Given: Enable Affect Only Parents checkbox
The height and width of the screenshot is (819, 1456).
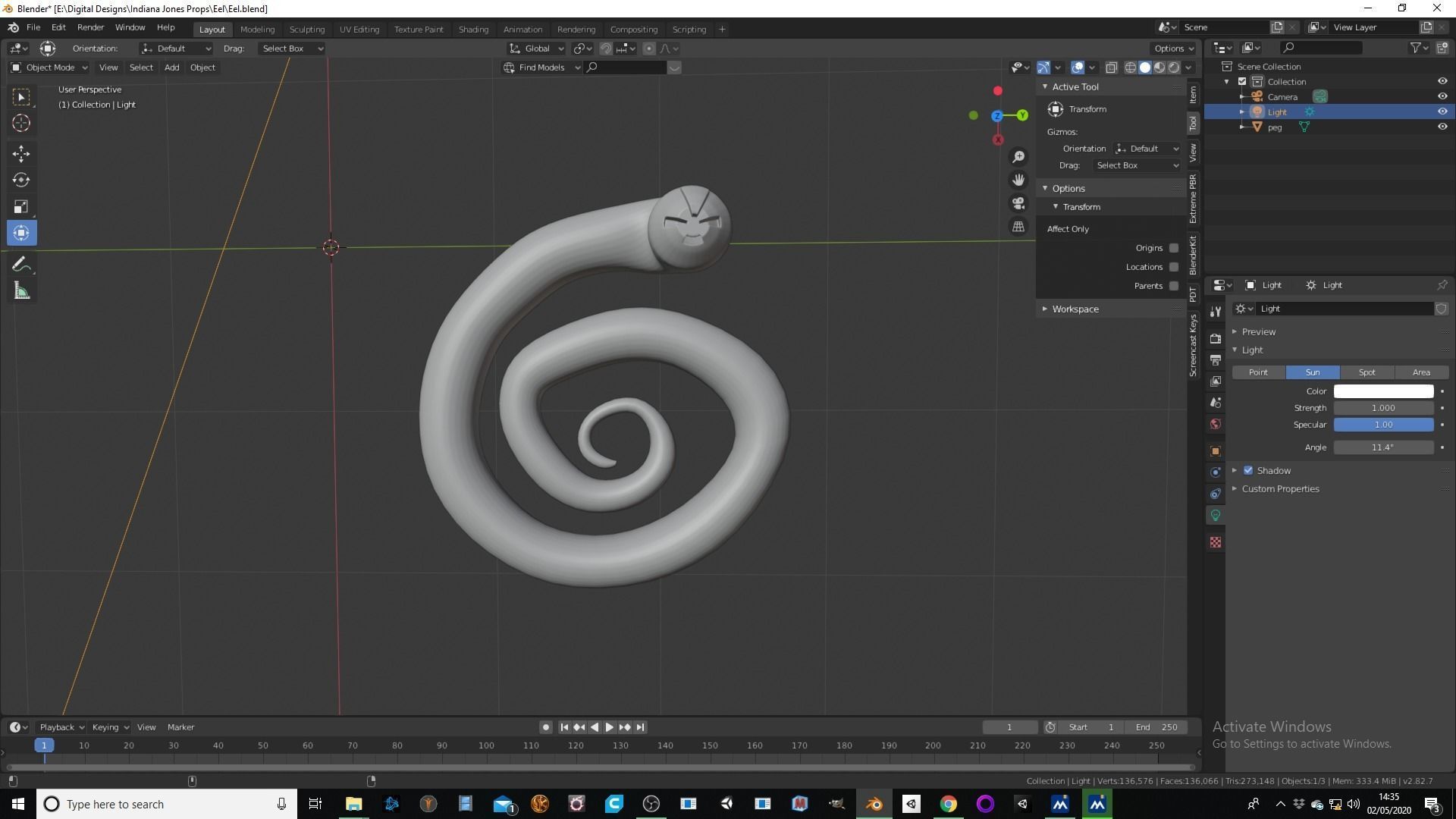Looking at the screenshot, I should (1174, 286).
